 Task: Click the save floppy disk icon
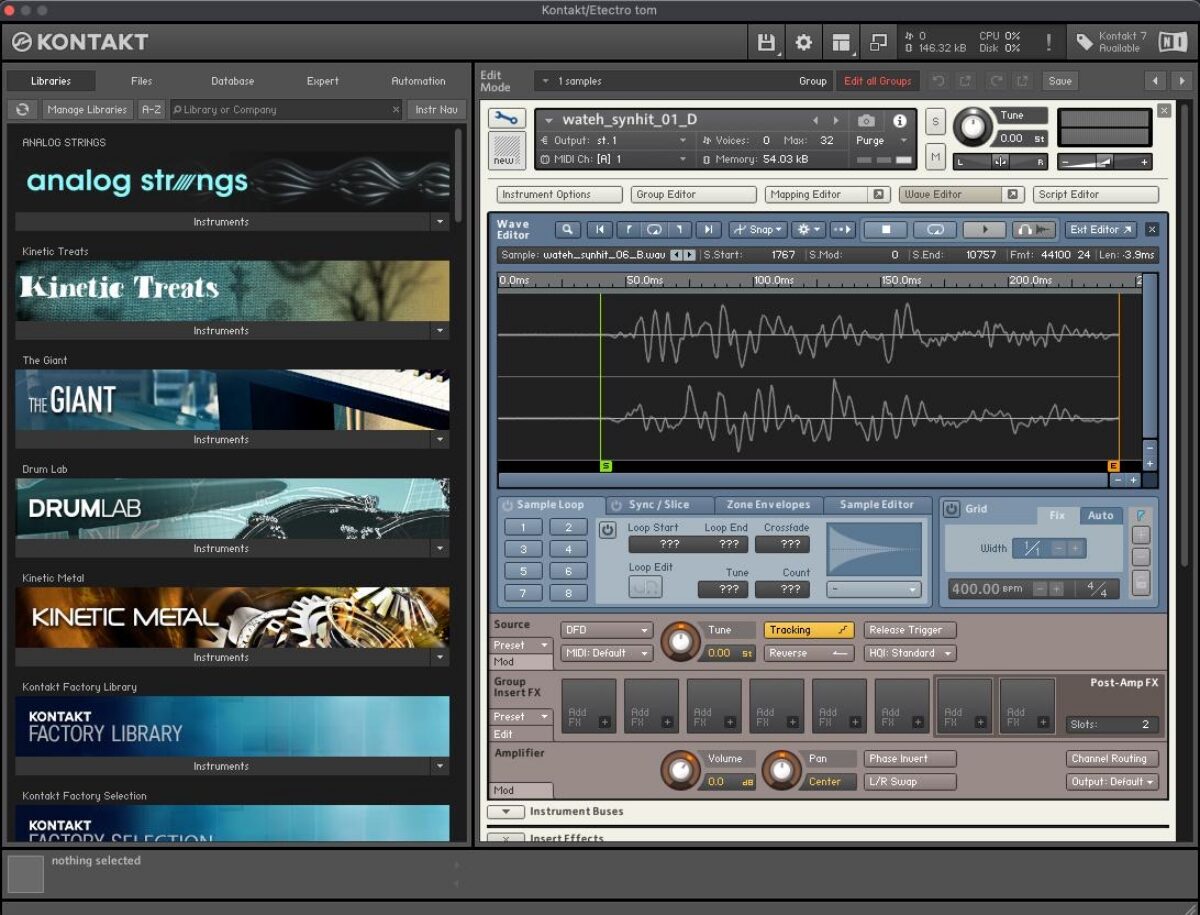[766, 42]
